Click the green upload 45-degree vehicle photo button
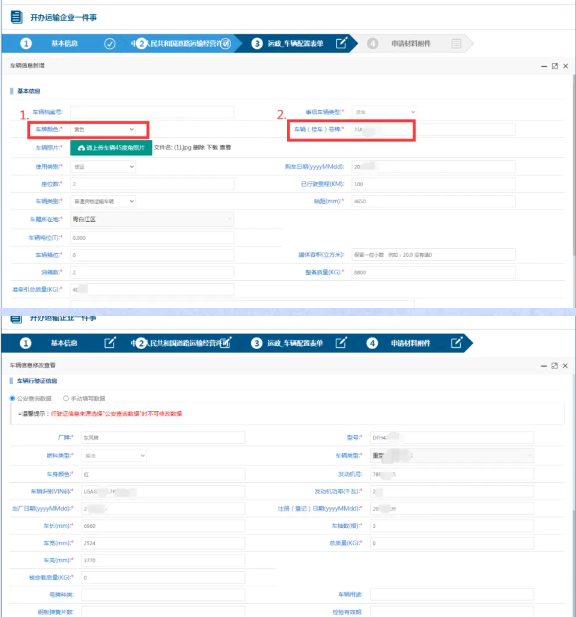576x617 pixels. click(111, 148)
